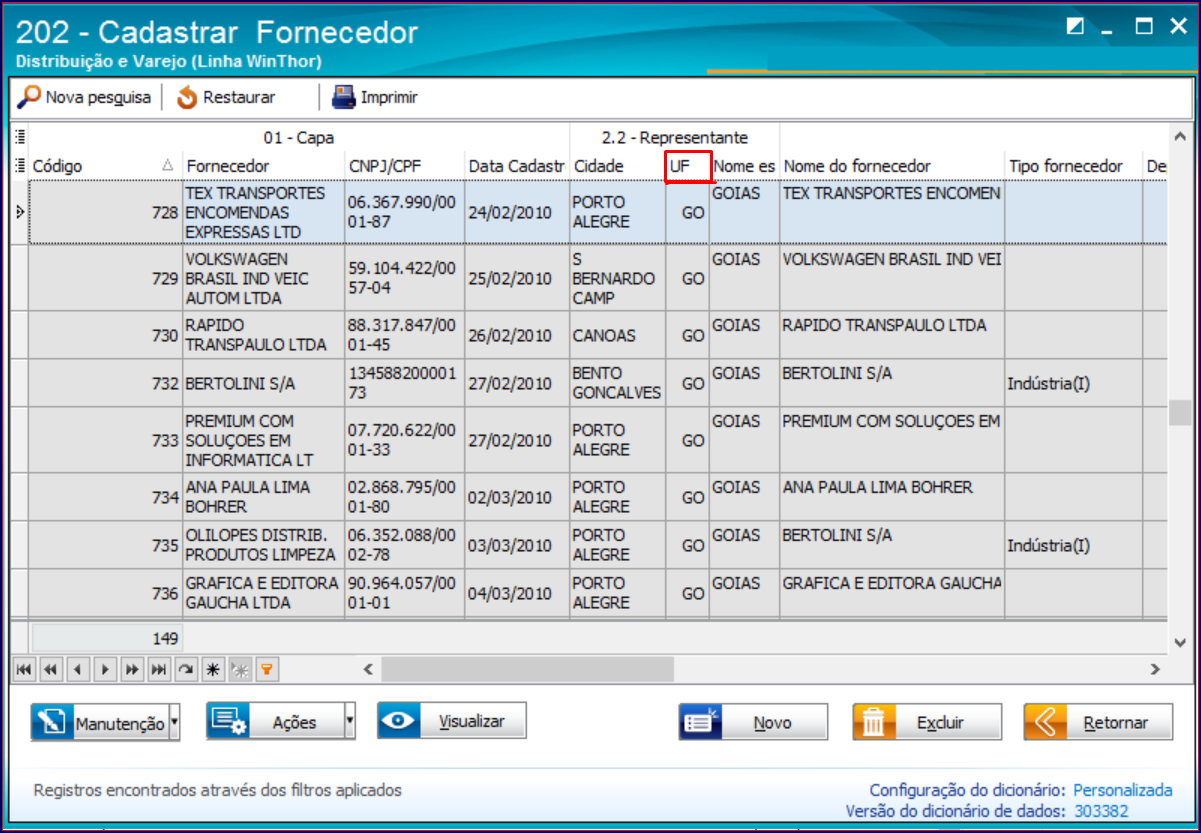
Task: Click the horizontal scrollbar right arrow
Action: [1155, 669]
